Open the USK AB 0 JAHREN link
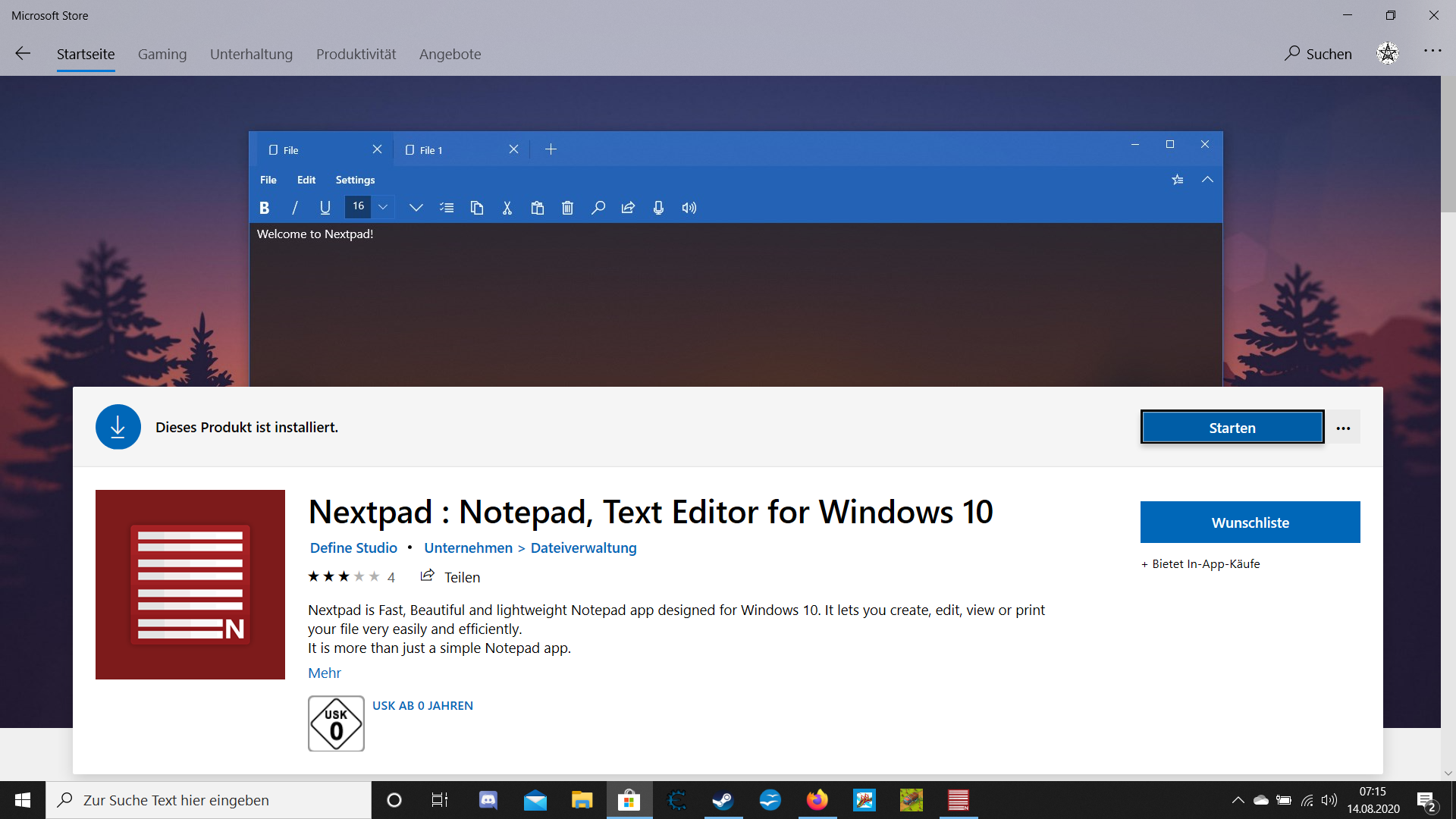The width and height of the screenshot is (1456, 819). [422, 705]
